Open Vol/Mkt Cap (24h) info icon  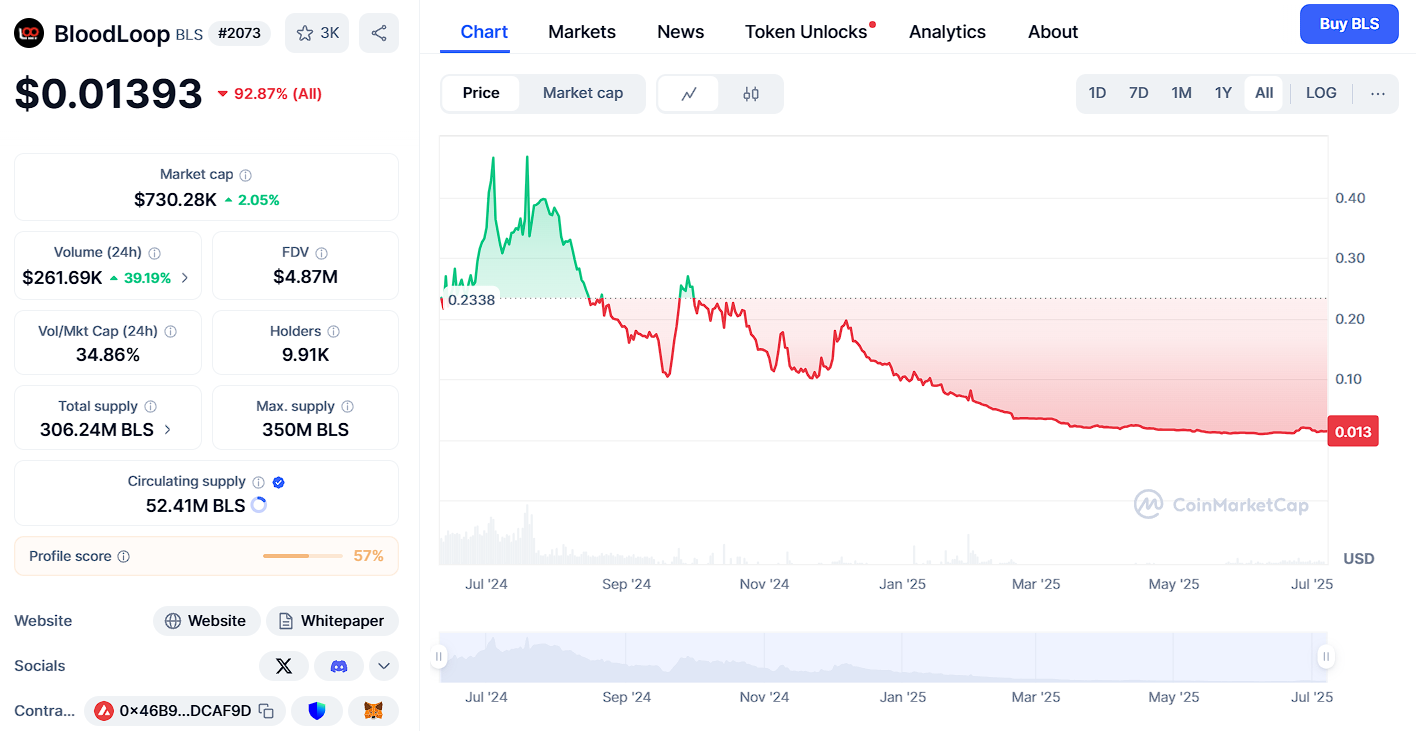point(170,331)
